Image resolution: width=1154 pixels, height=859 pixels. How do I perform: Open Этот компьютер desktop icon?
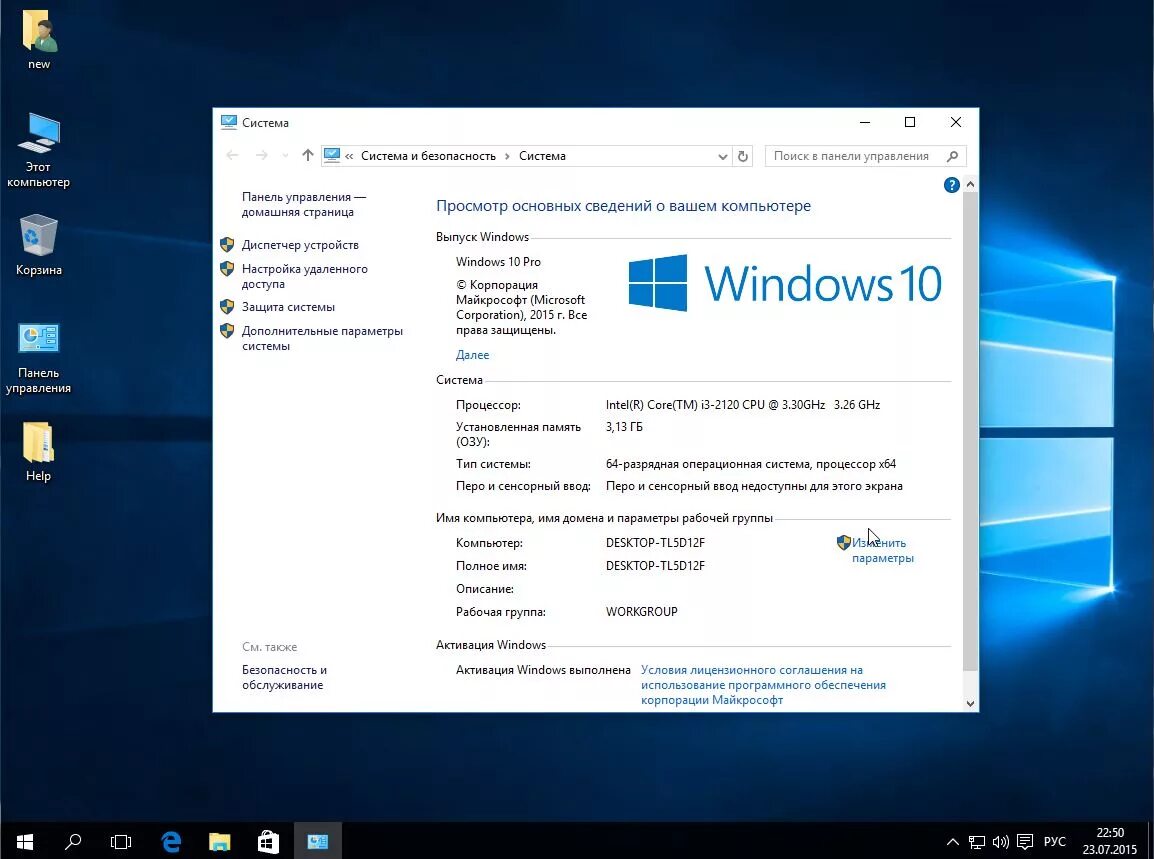38,150
